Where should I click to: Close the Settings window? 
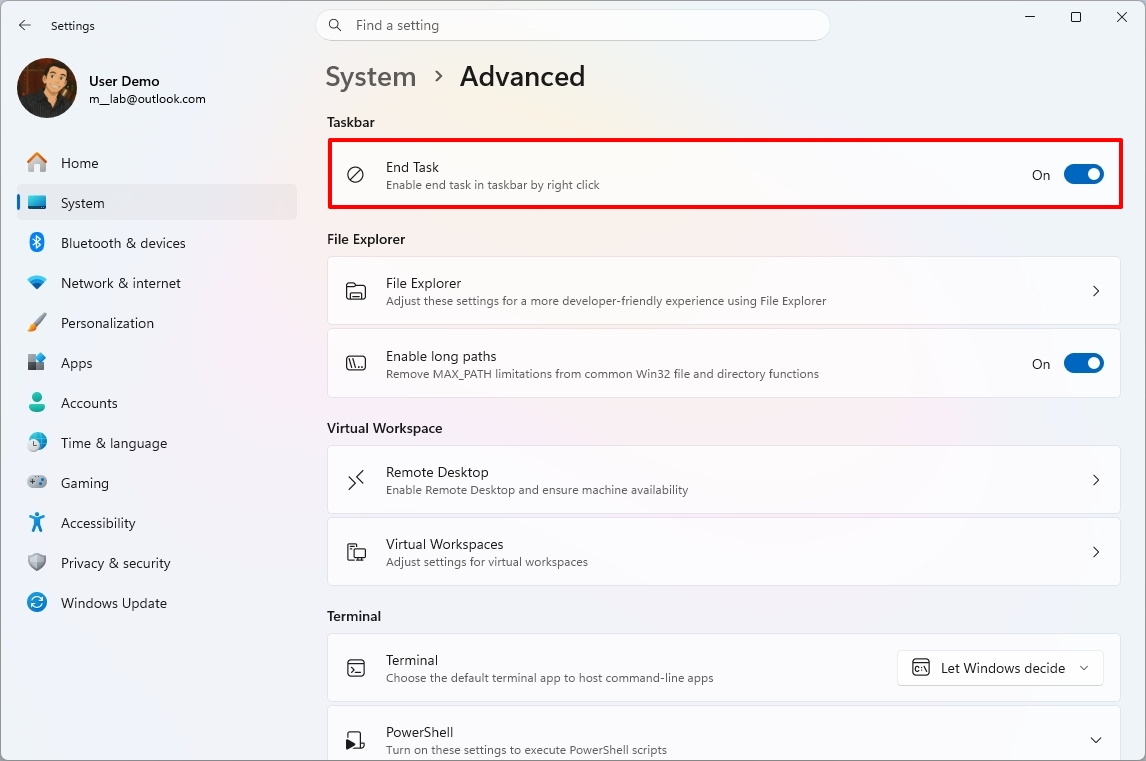point(1122,17)
